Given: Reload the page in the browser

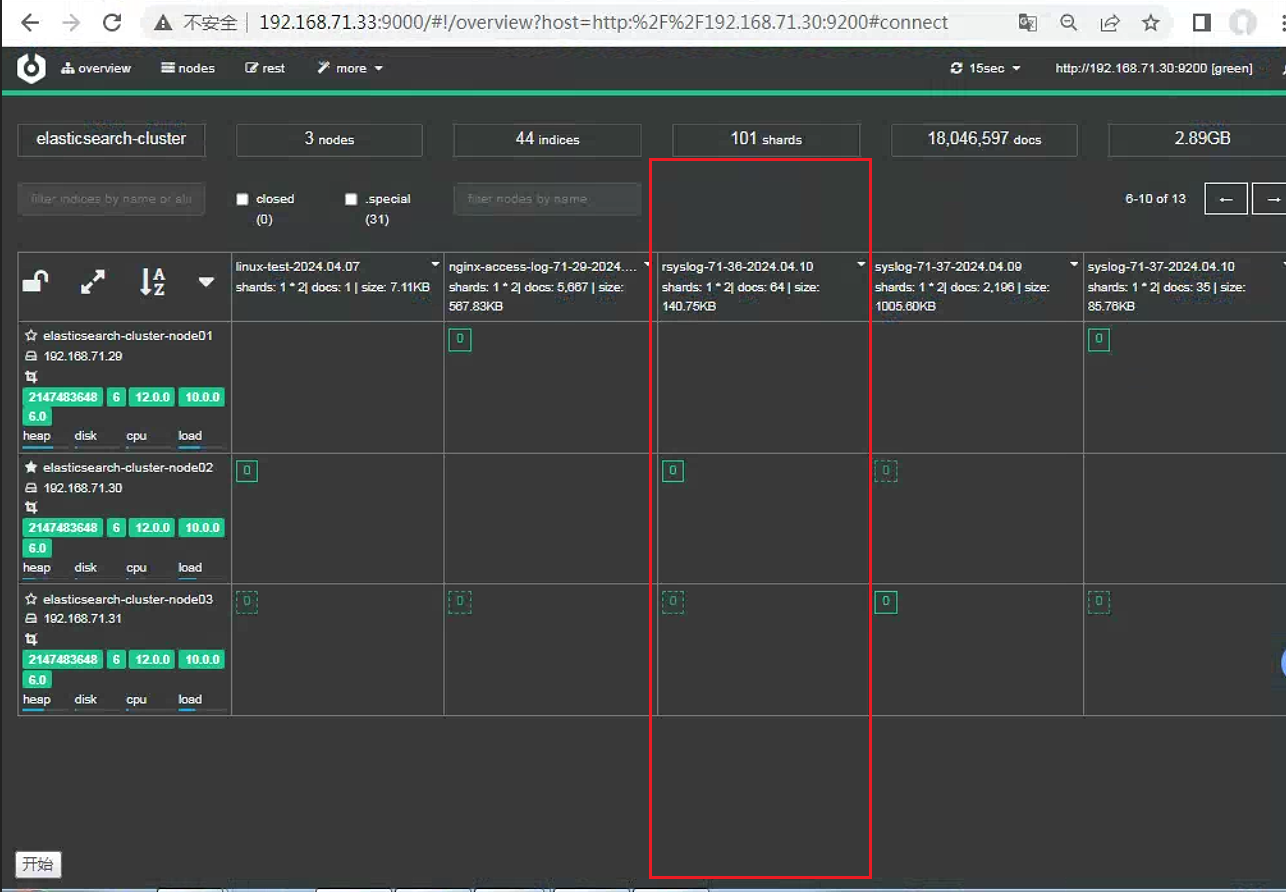Looking at the screenshot, I should pyautogui.click(x=112, y=22).
